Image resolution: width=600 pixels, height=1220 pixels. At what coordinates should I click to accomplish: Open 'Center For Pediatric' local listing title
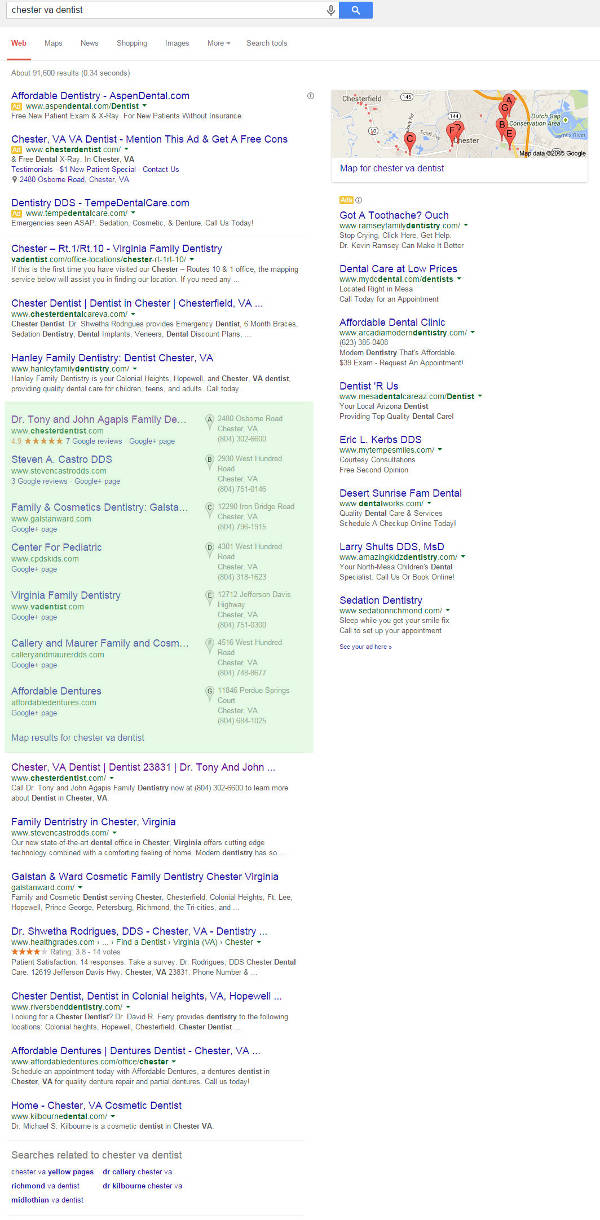pyautogui.click(x=56, y=548)
